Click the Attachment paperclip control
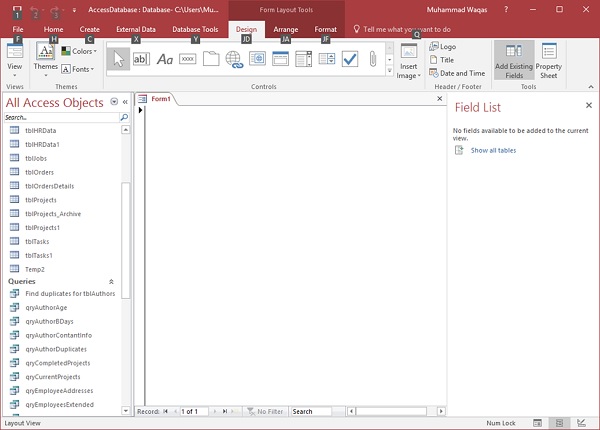The width and height of the screenshot is (600, 430). 373,59
